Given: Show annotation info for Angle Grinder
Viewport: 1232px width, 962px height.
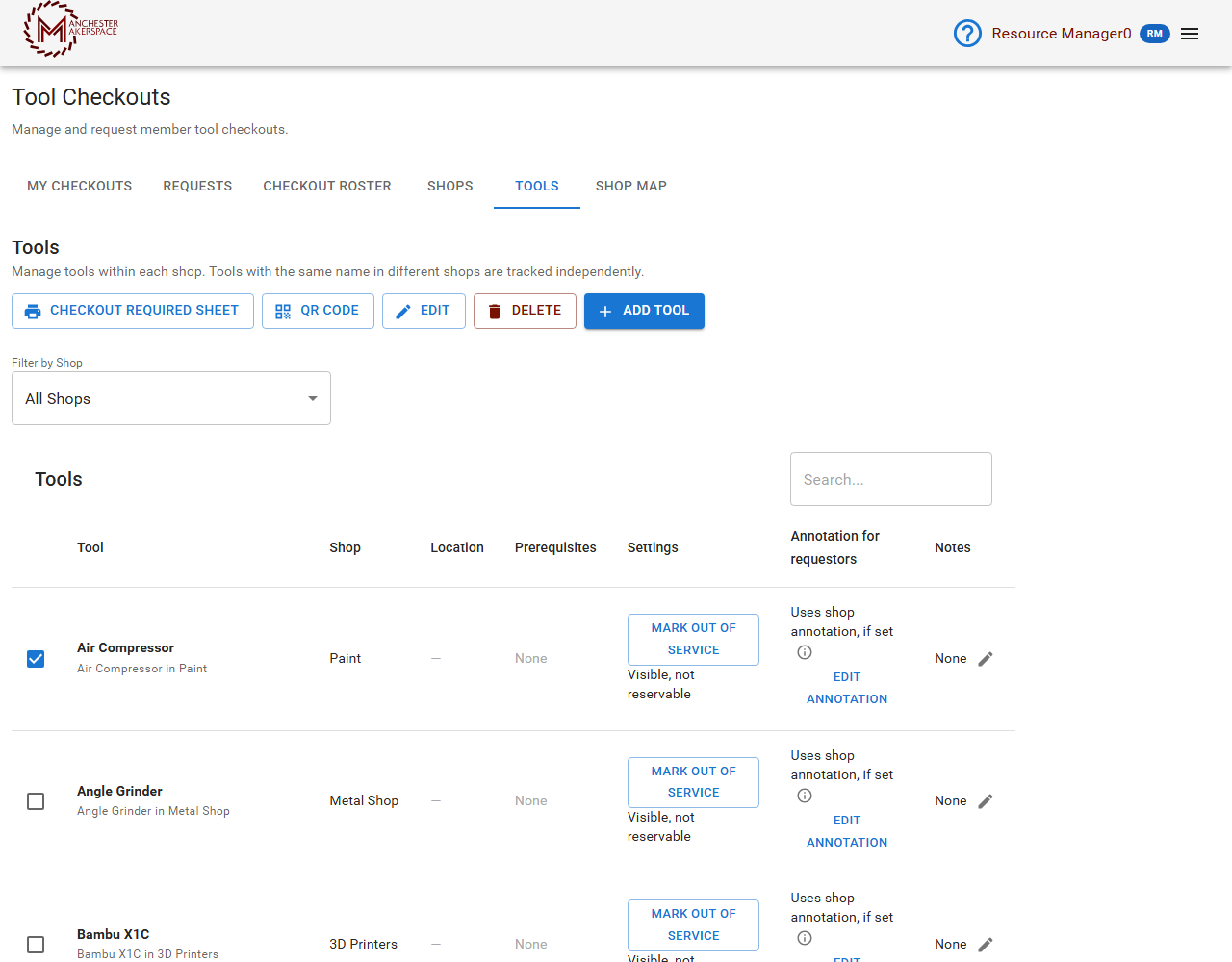Looking at the screenshot, I should [805, 796].
